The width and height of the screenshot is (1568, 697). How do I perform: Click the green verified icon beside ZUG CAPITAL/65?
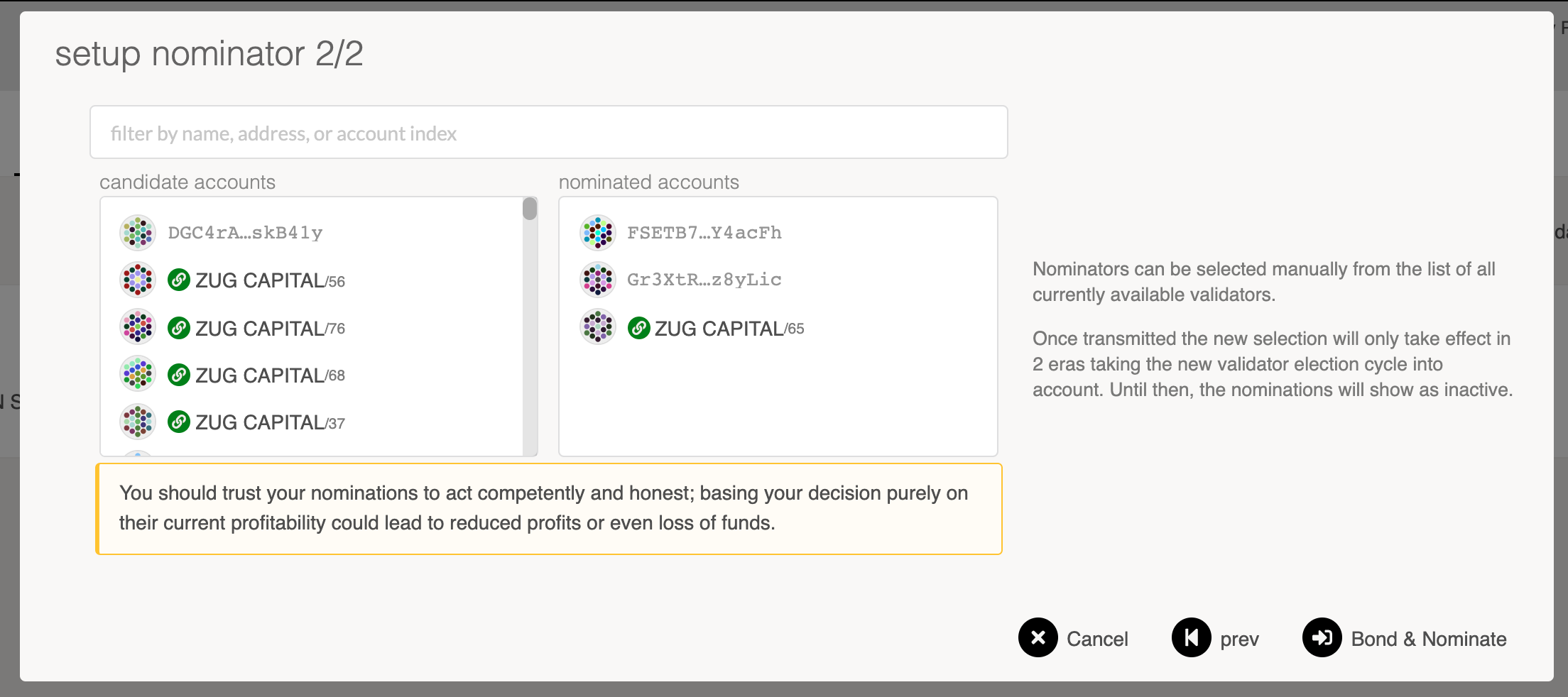[x=639, y=328]
